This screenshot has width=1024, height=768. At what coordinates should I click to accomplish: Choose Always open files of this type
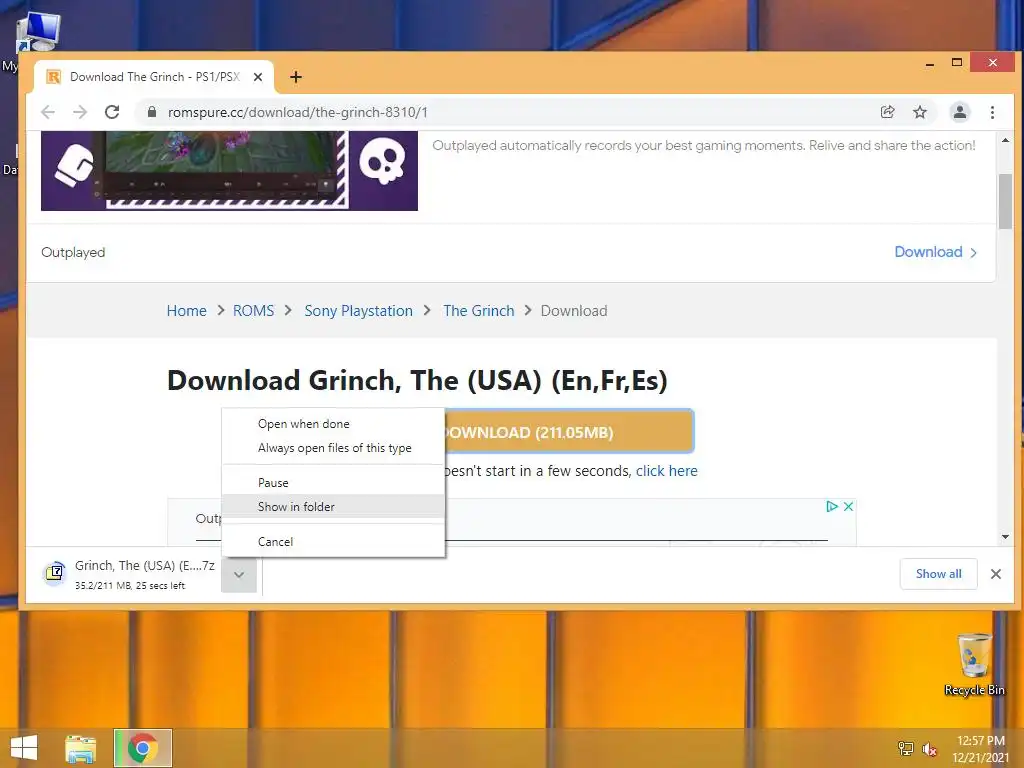333,448
